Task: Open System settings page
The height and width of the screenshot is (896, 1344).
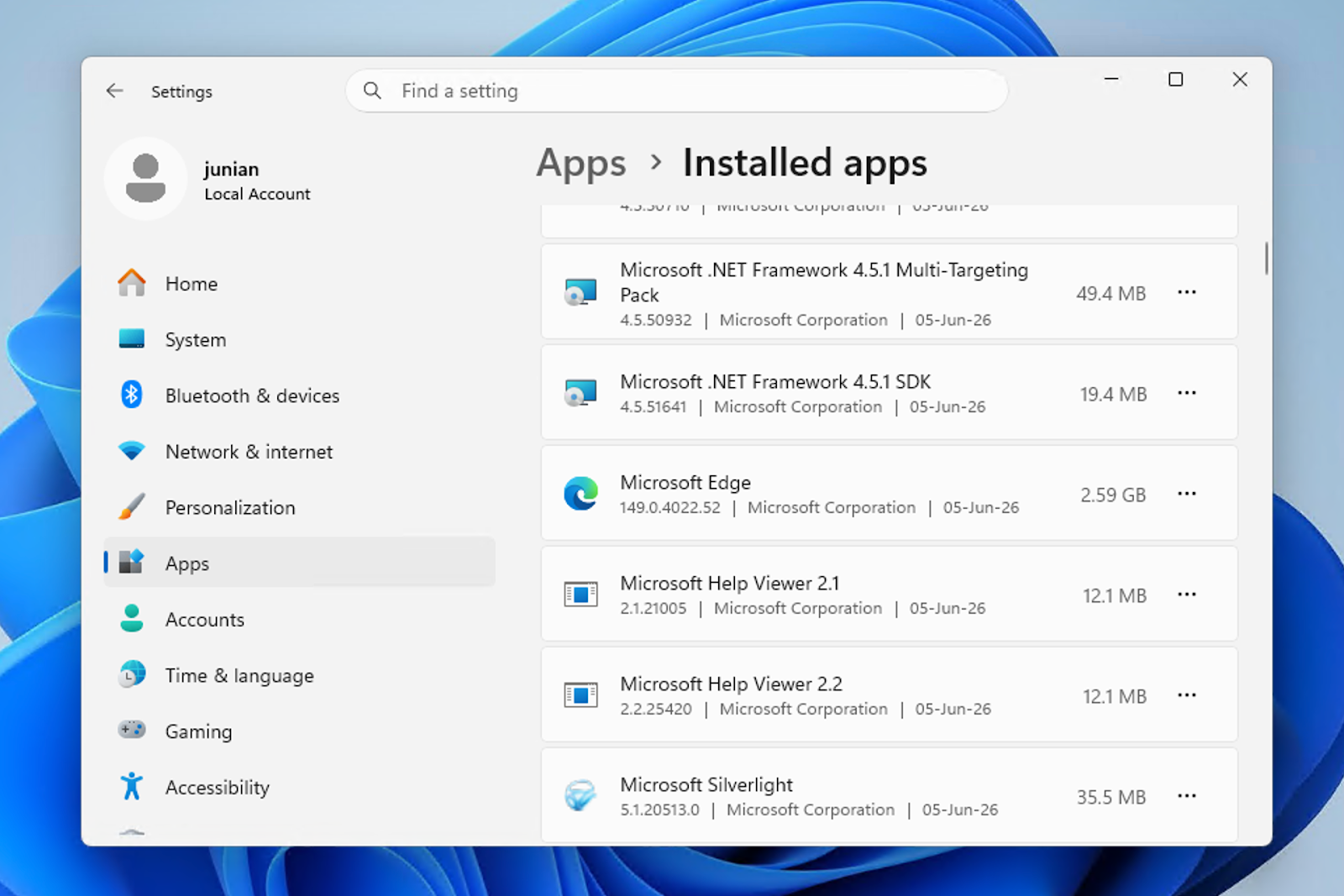Action: [299, 340]
